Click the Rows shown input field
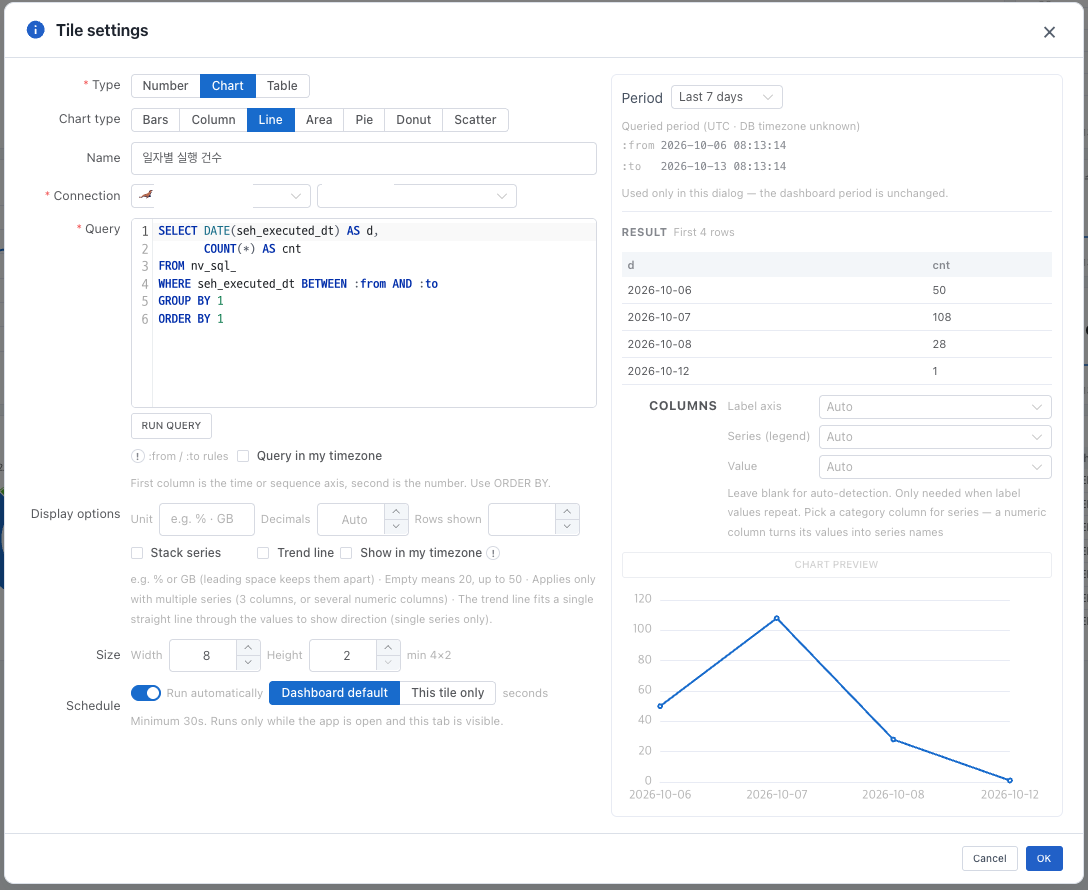This screenshot has width=1088, height=890. coord(522,520)
